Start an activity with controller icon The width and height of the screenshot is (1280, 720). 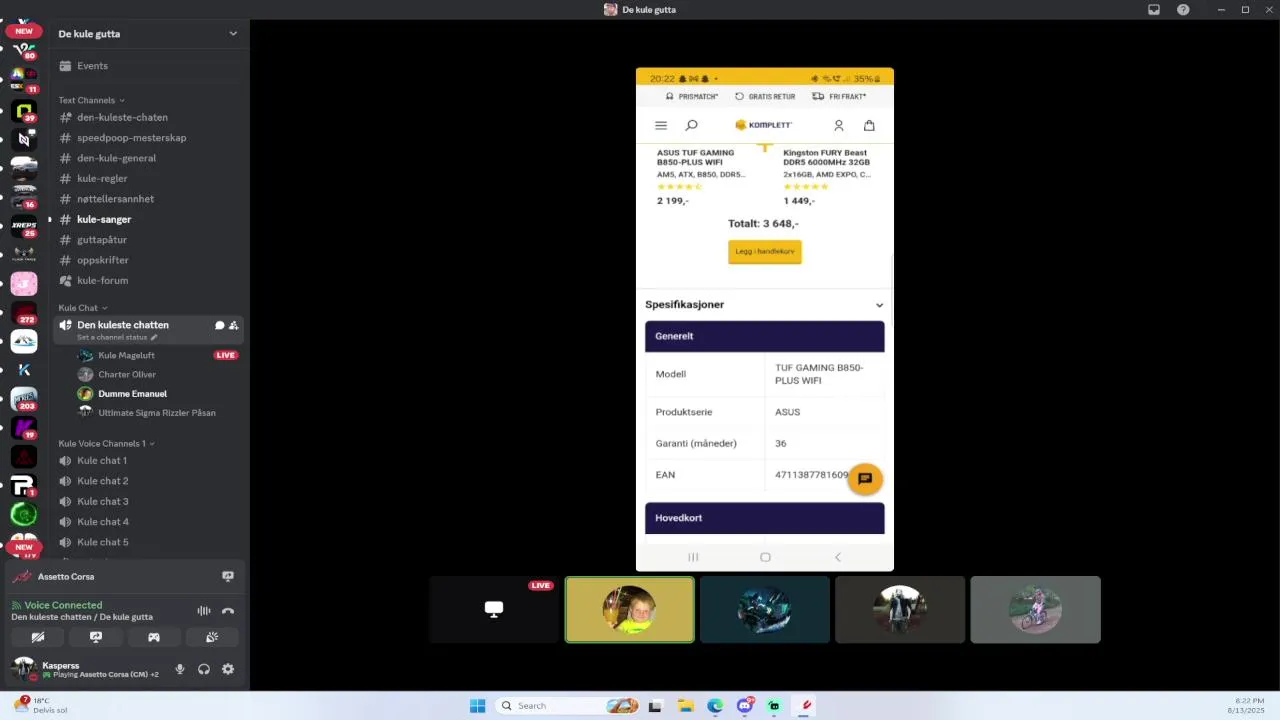pyautogui.click(x=154, y=637)
